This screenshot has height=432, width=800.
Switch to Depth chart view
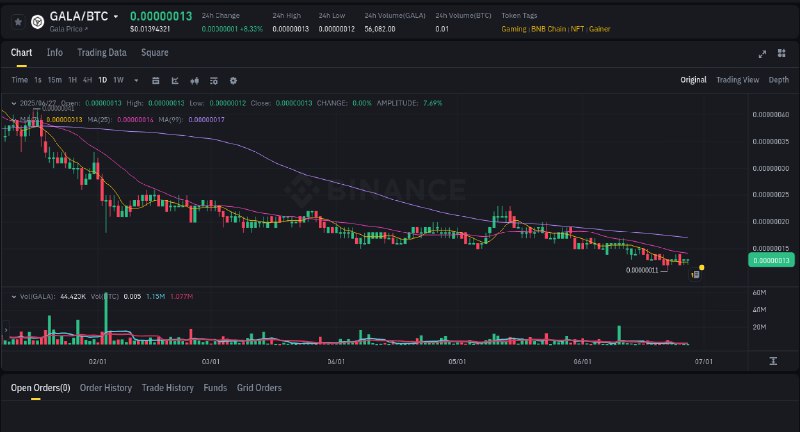point(779,80)
